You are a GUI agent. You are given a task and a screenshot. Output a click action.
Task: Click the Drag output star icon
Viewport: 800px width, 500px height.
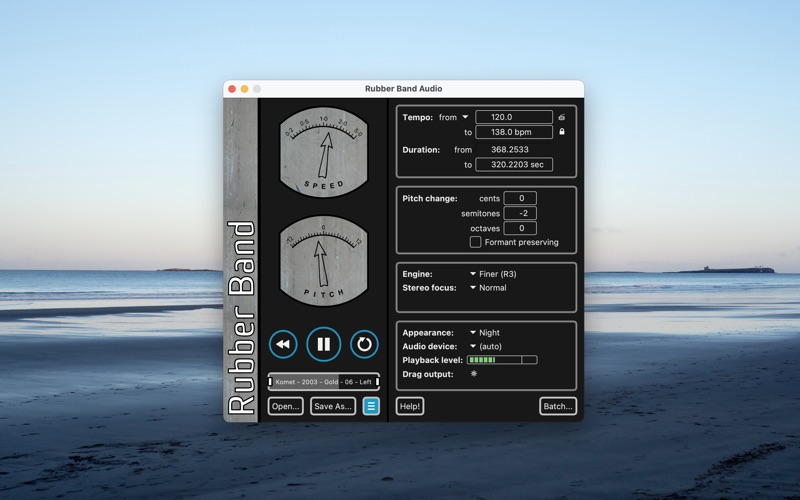tap(473, 373)
